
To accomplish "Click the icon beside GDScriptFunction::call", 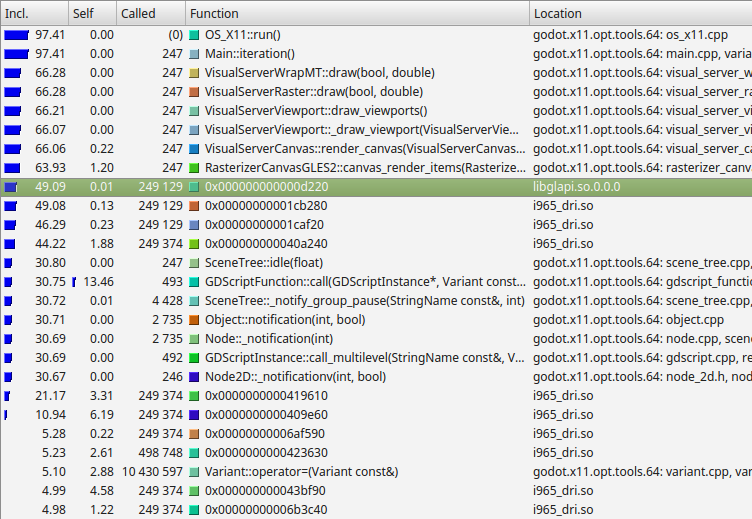I will (x=194, y=282).
